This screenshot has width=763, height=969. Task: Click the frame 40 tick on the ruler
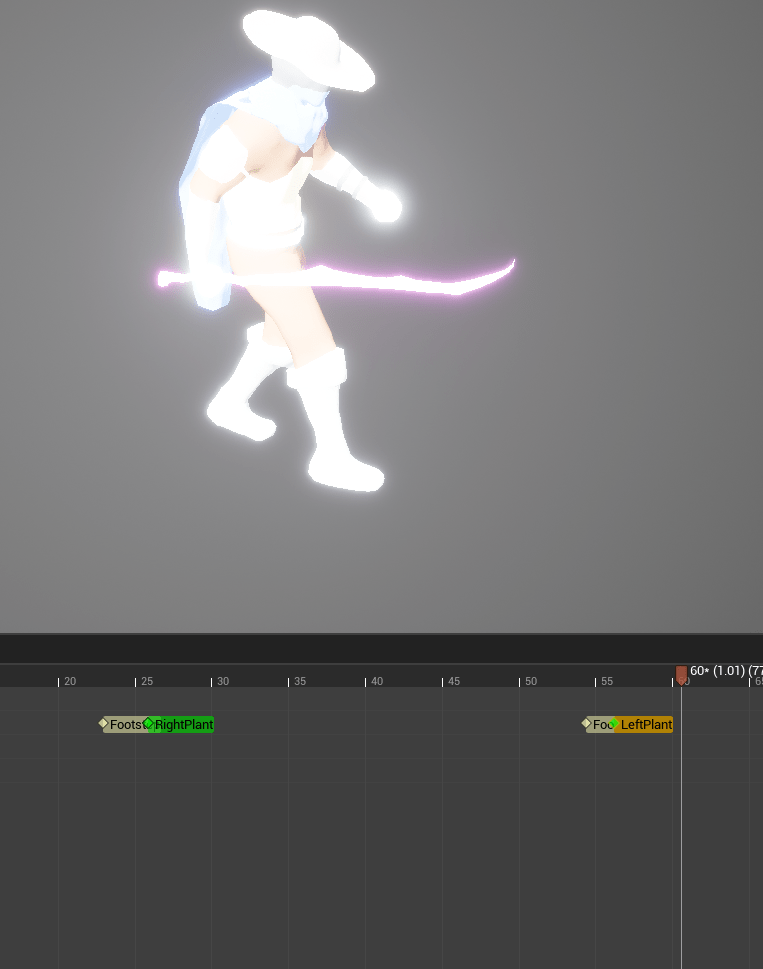(366, 682)
